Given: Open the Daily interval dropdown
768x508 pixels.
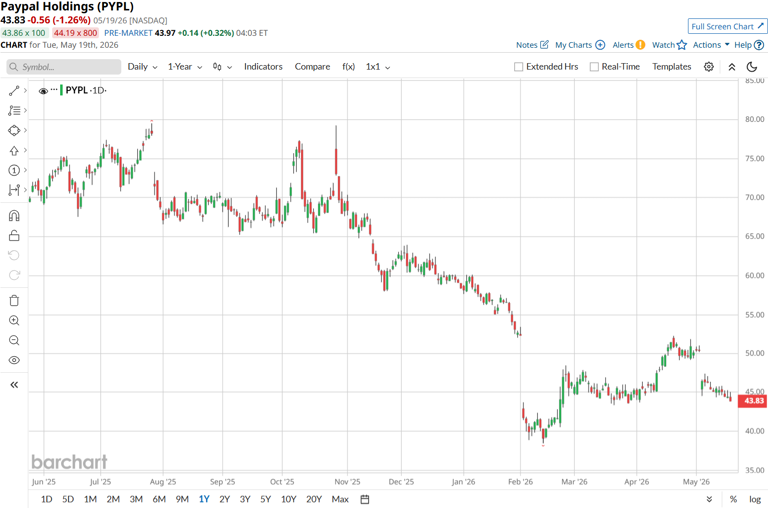Looking at the screenshot, I should tap(143, 67).
